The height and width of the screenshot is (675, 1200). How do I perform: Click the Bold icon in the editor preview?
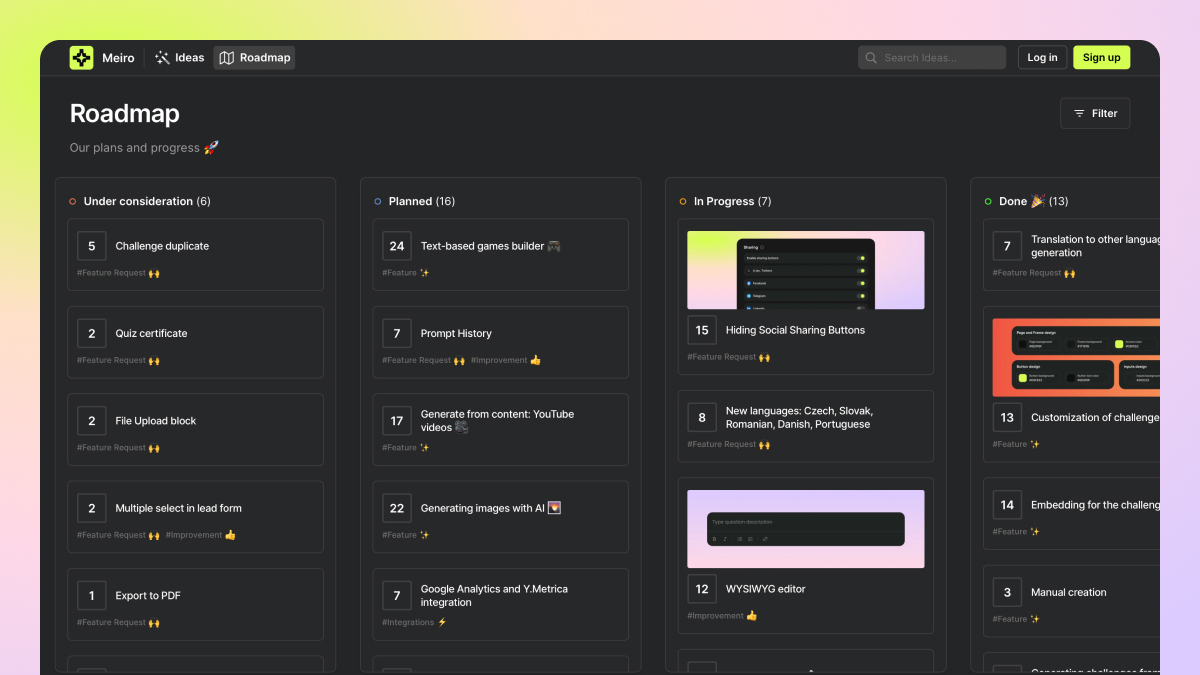[x=714, y=539]
